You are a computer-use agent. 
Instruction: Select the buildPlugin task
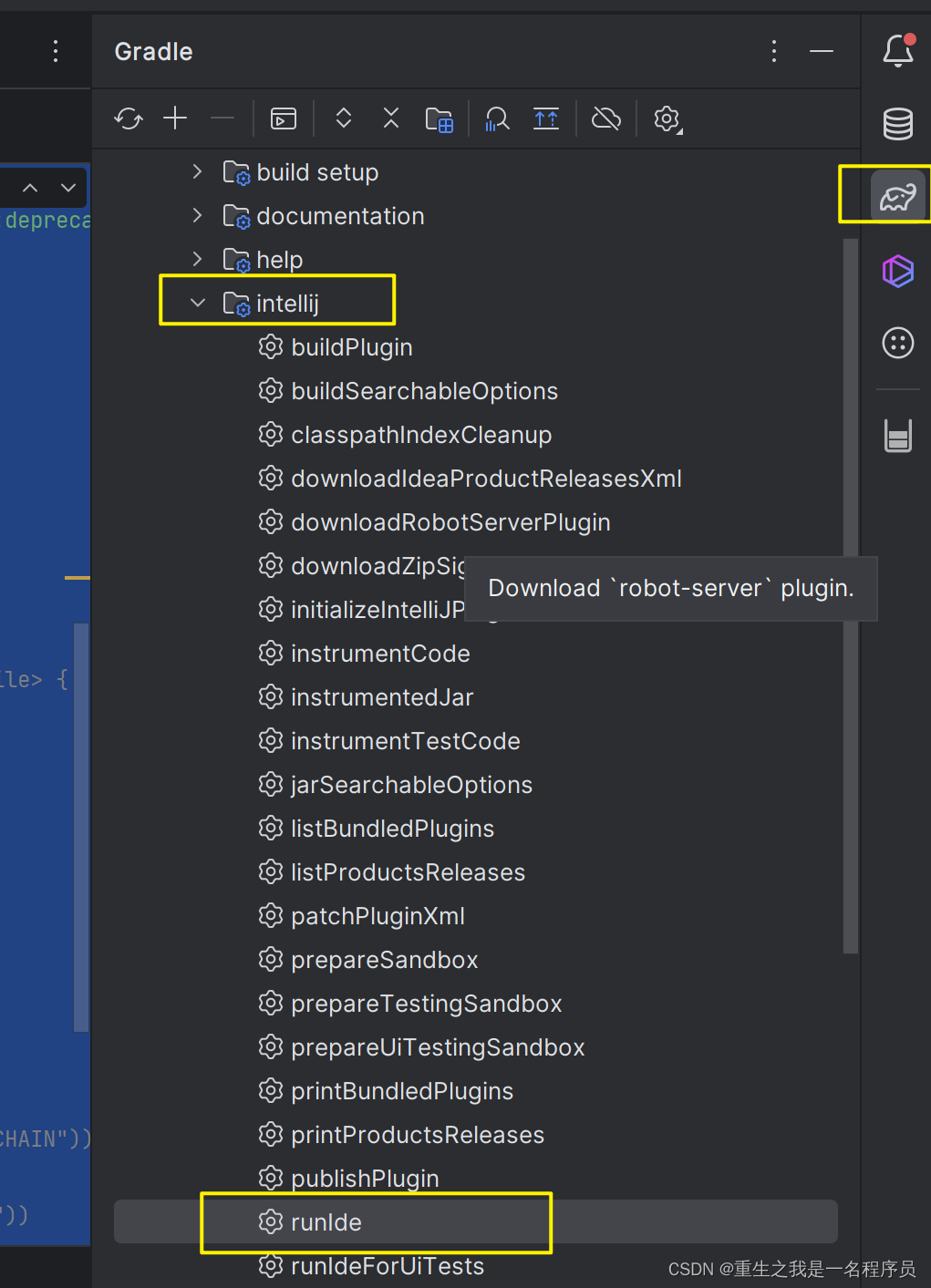(351, 347)
